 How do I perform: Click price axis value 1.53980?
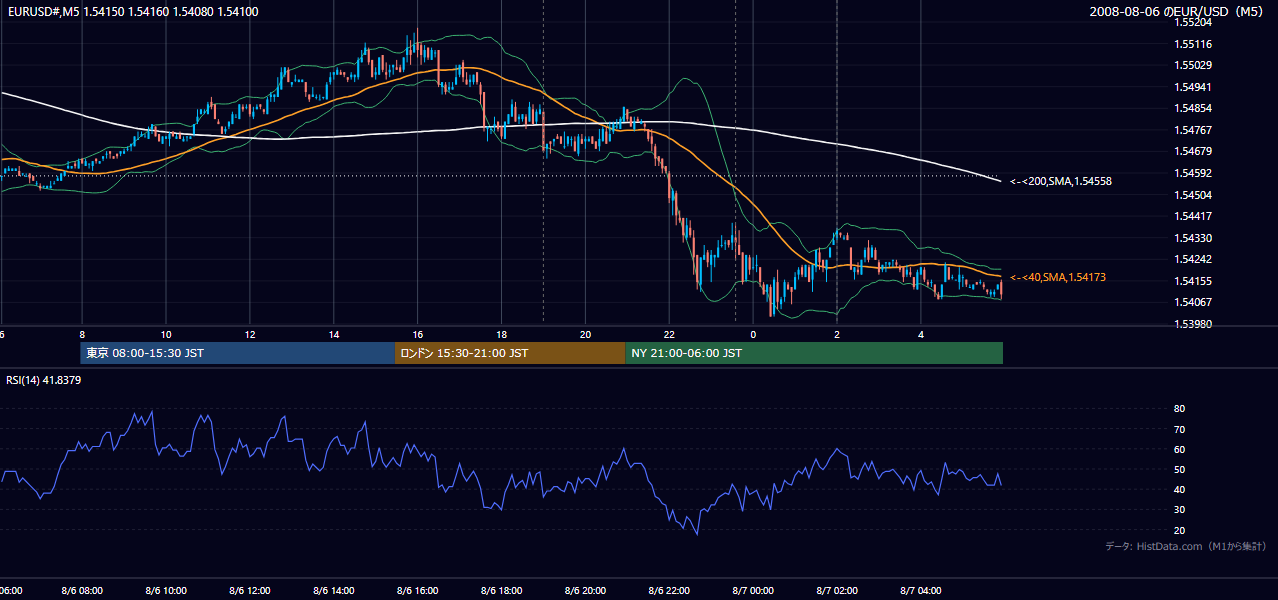(1194, 324)
